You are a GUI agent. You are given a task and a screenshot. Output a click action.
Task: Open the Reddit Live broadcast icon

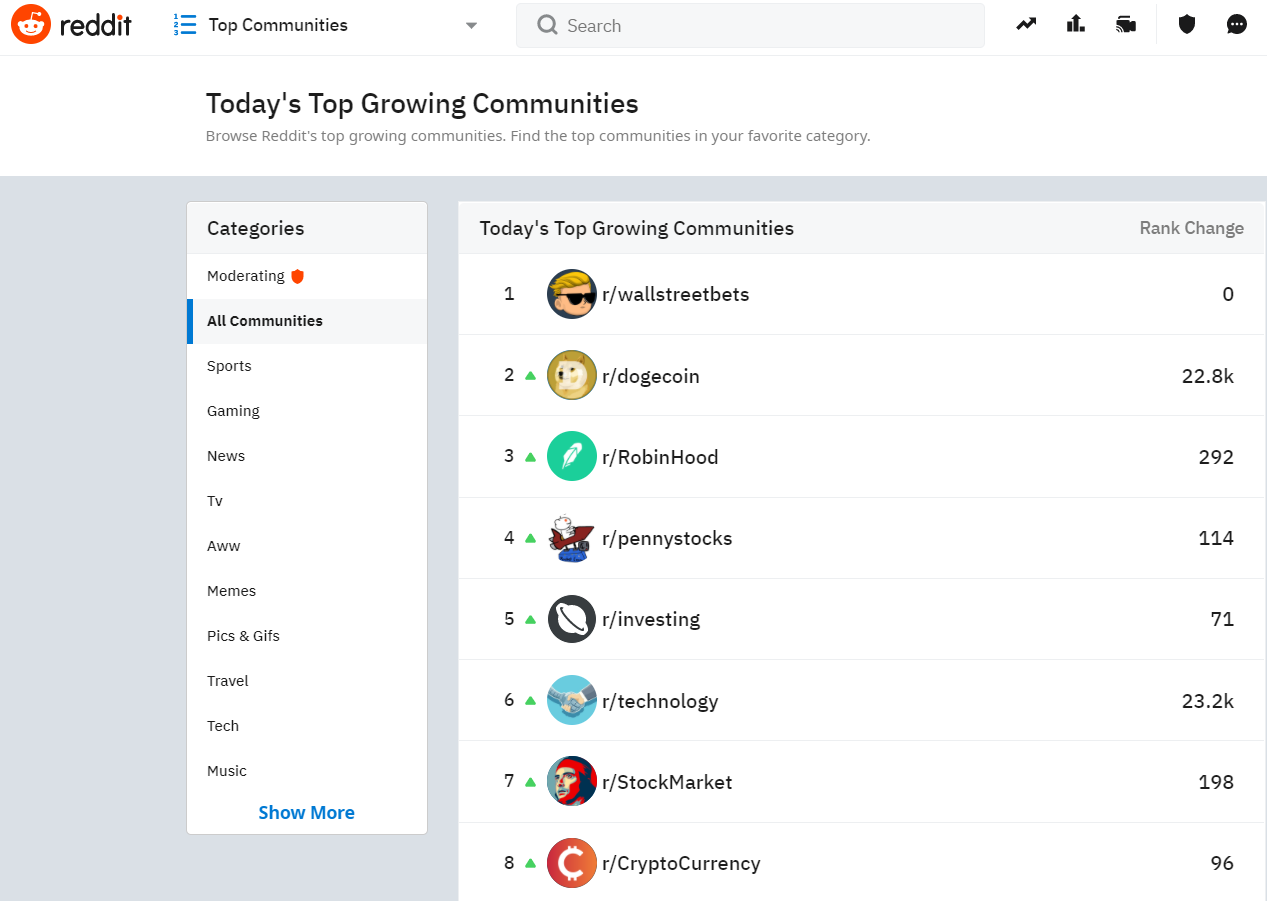pos(1126,25)
